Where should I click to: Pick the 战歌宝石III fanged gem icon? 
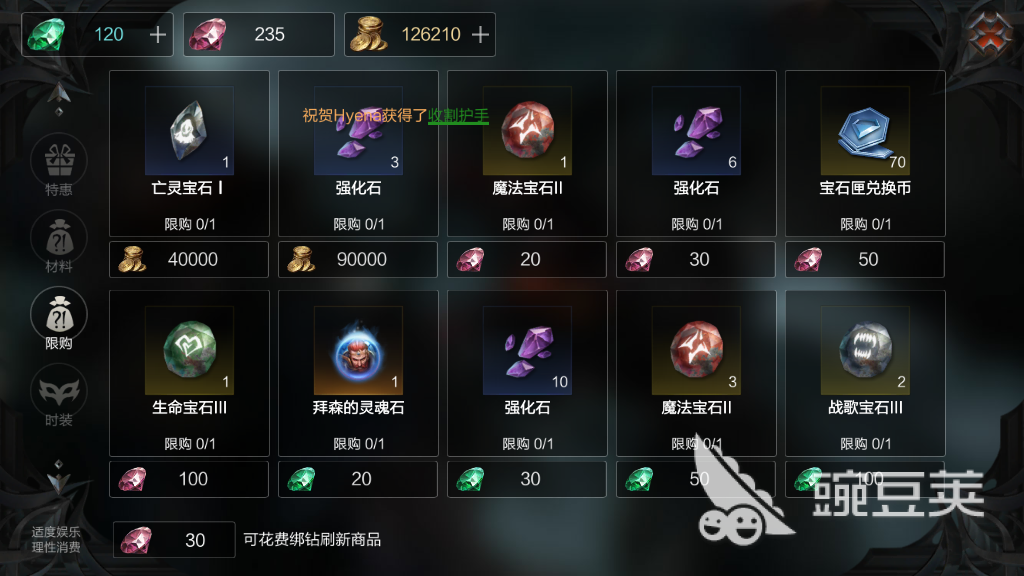point(865,351)
